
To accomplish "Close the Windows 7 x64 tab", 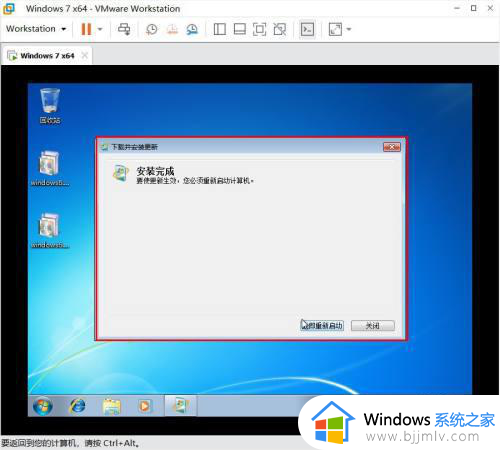I will coord(85,55).
